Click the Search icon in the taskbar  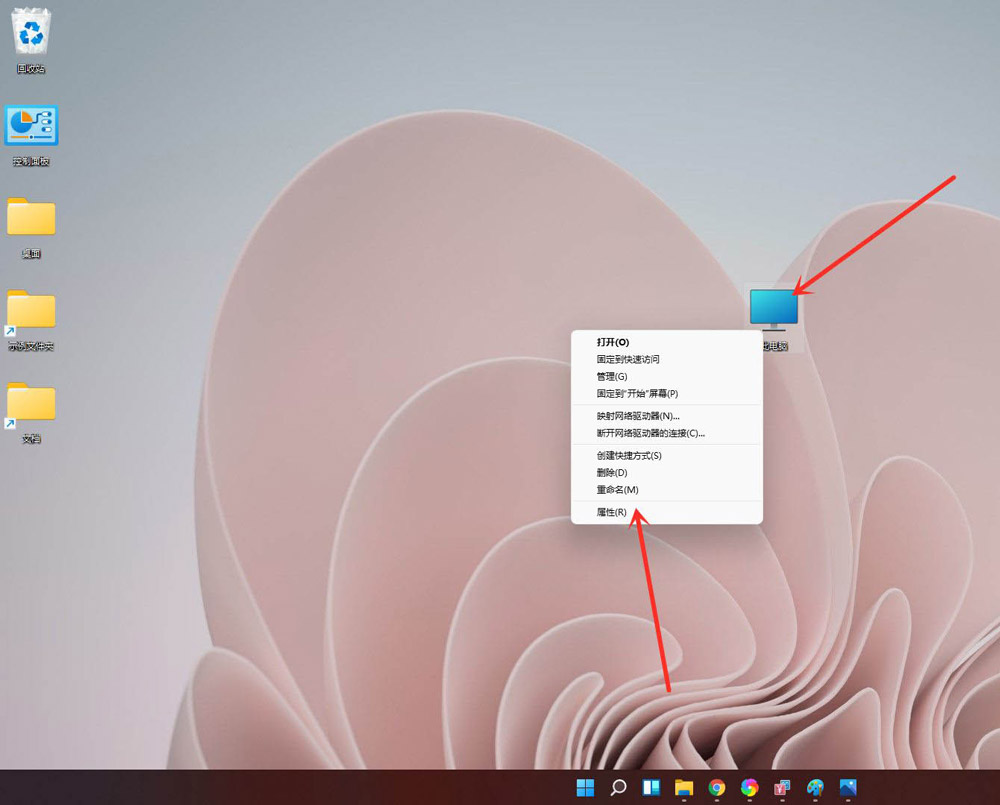click(618, 789)
